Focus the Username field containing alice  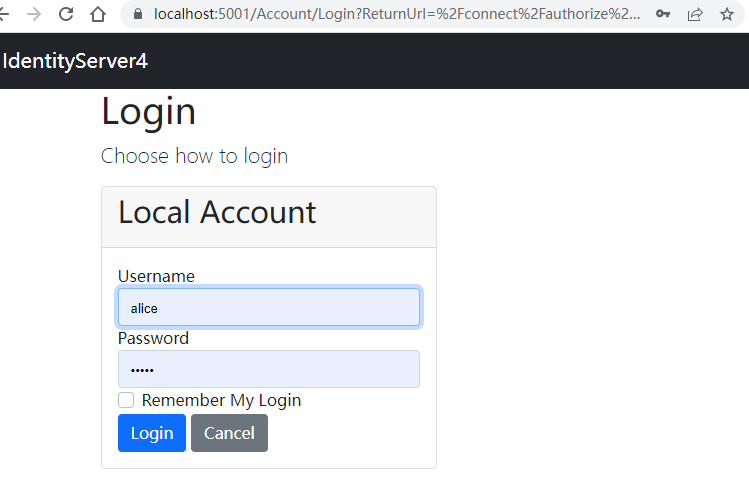(x=269, y=307)
